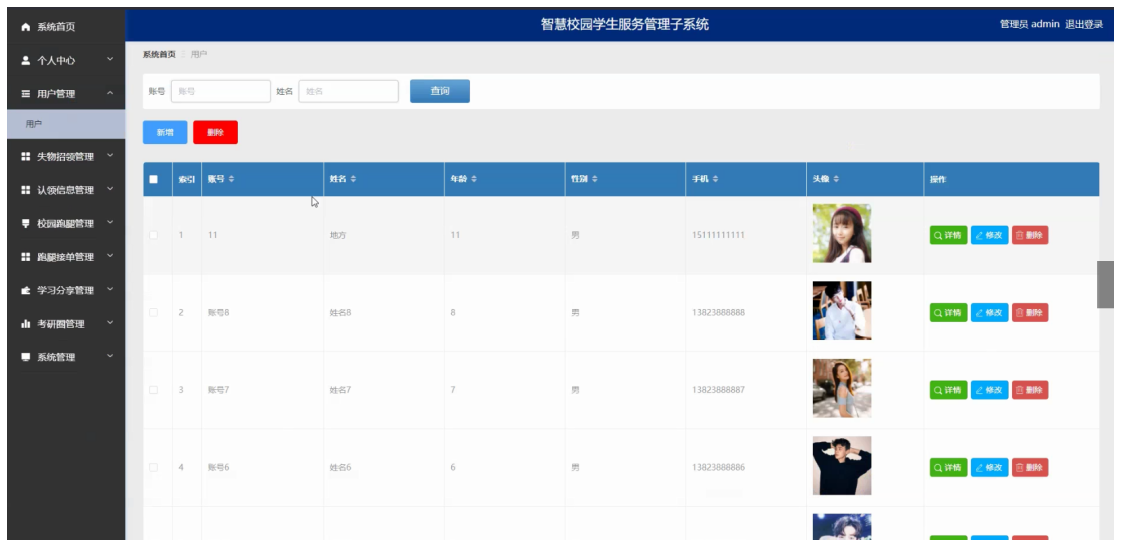Check the row with phone 15111111111
The height and width of the screenshot is (555, 1143).
[x=153, y=235]
